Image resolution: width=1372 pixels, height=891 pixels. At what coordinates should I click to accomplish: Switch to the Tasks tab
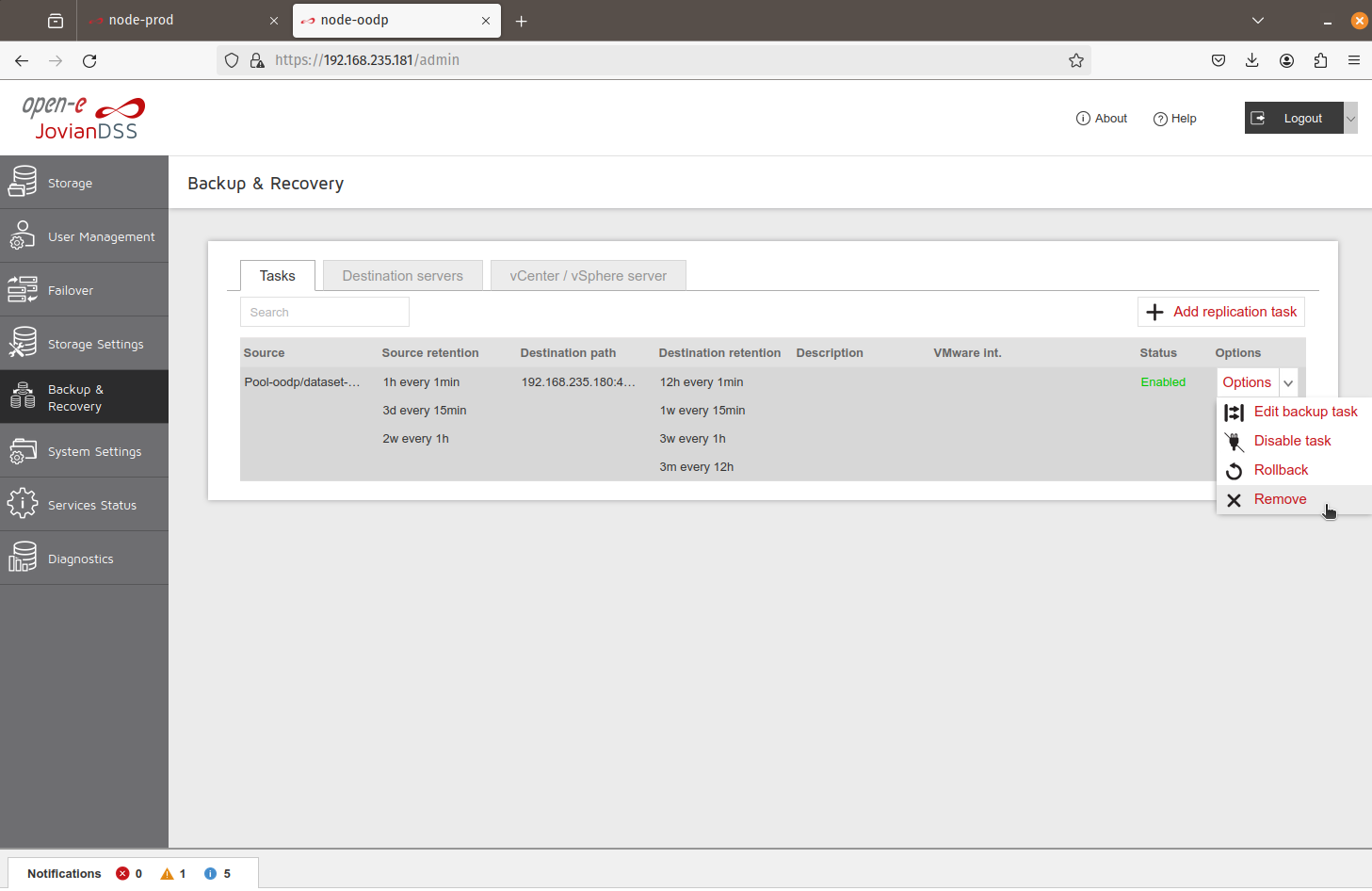point(278,275)
